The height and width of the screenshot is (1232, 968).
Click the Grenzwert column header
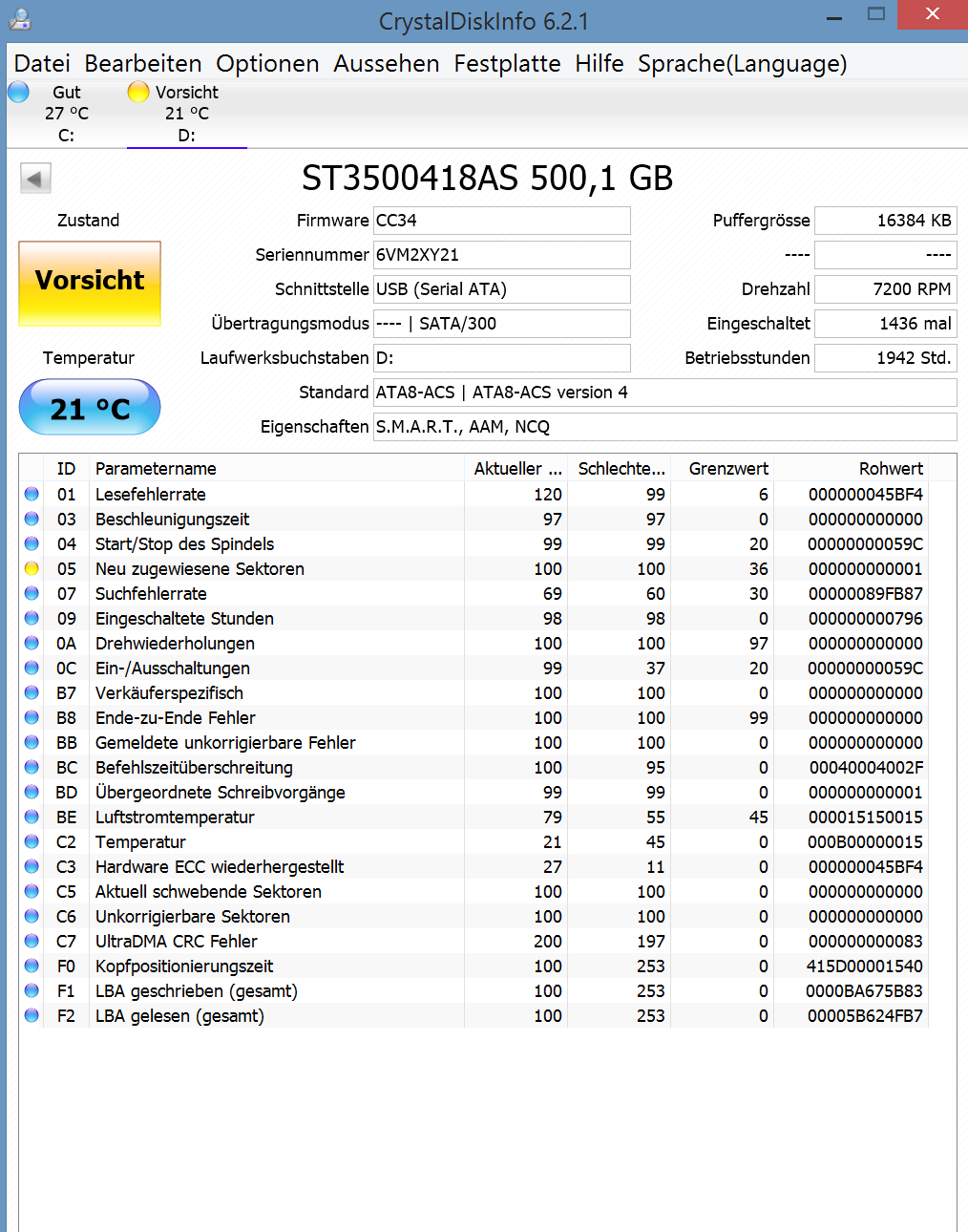click(x=722, y=468)
